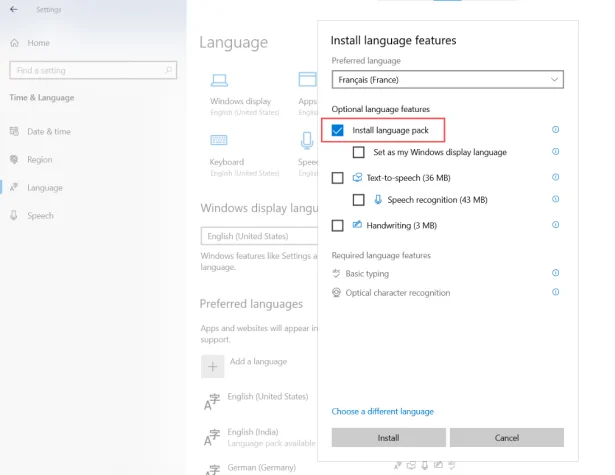Click the English (United States) language glyph icon
Image resolution: width=615 pixels, height=475 pixels.
pyautogui.click(x=212, y=402)
